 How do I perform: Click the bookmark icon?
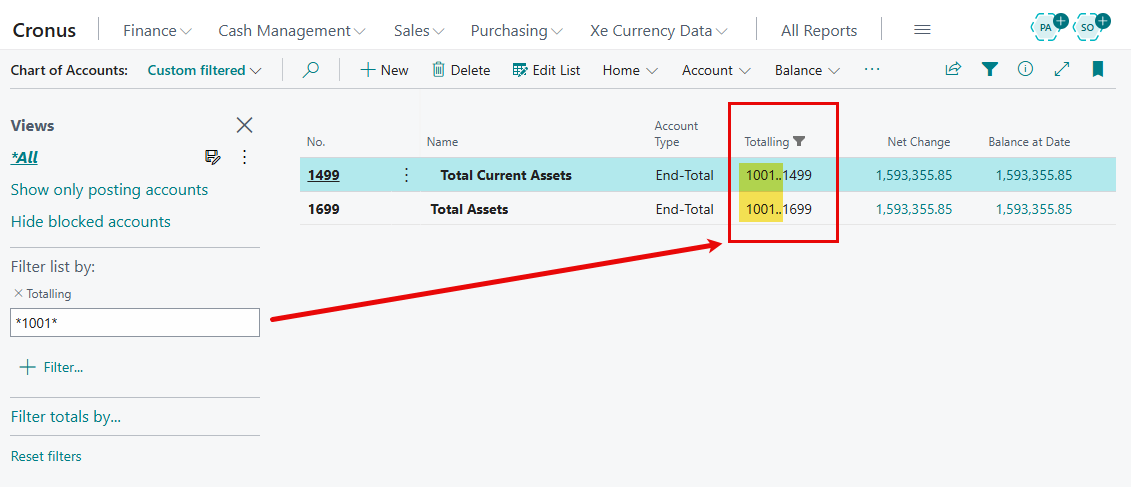point(1098,70)
